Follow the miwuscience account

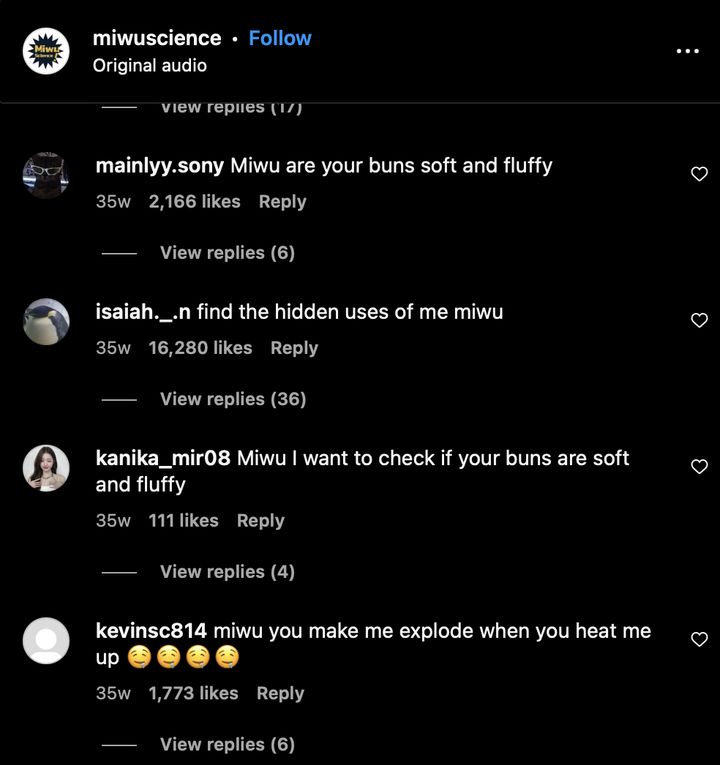[x=280, y=38]
